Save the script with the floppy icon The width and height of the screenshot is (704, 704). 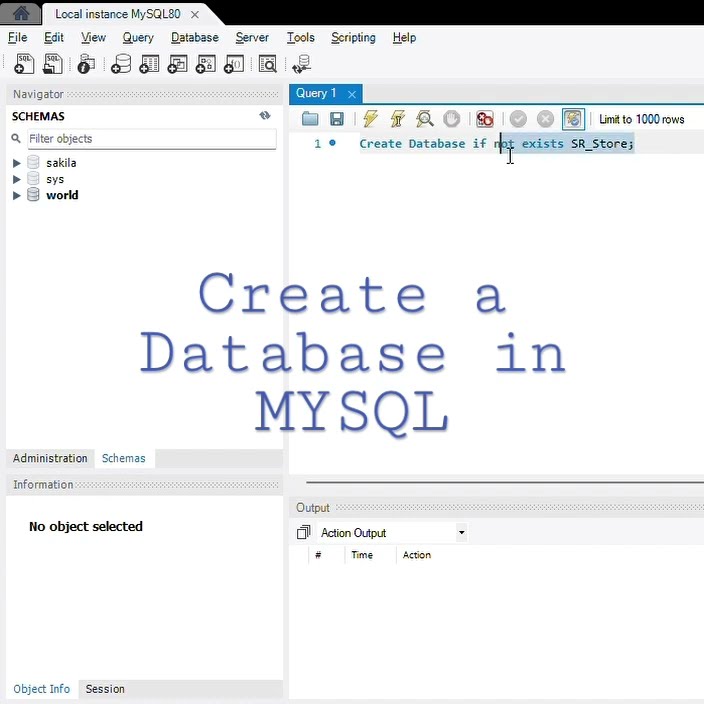[x=337, y=119]
